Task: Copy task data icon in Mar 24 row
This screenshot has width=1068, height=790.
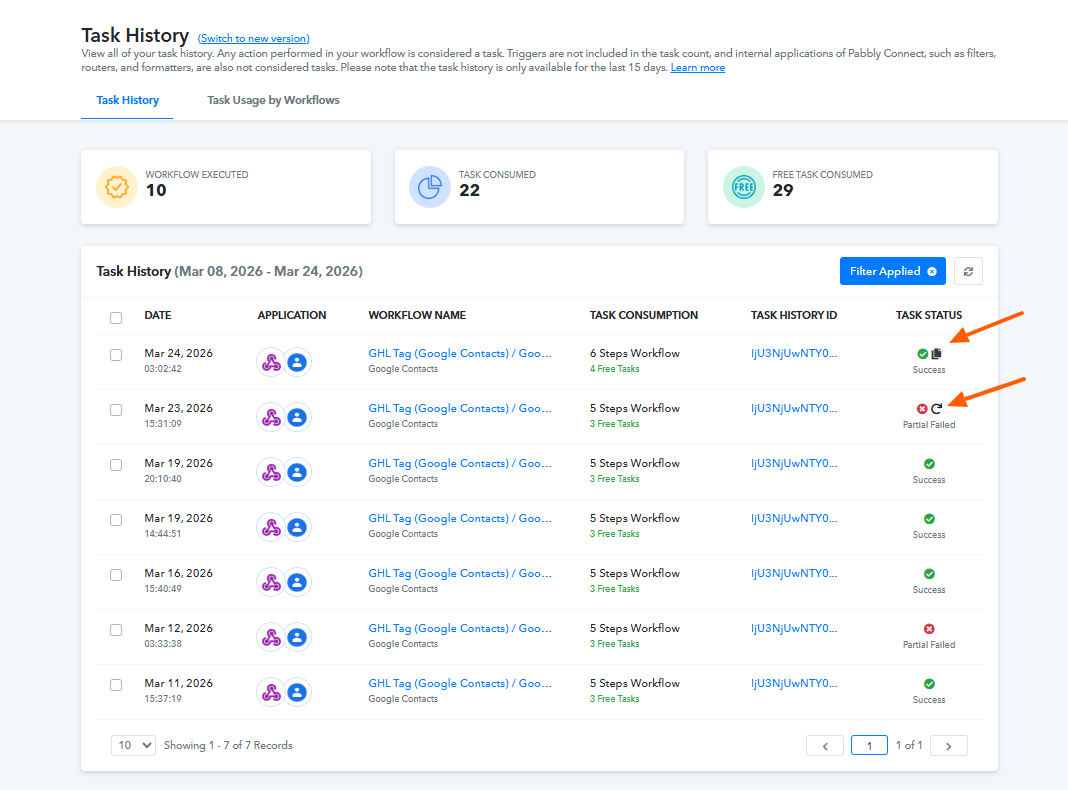Action: pyautogui.click(x=937, y=353)
